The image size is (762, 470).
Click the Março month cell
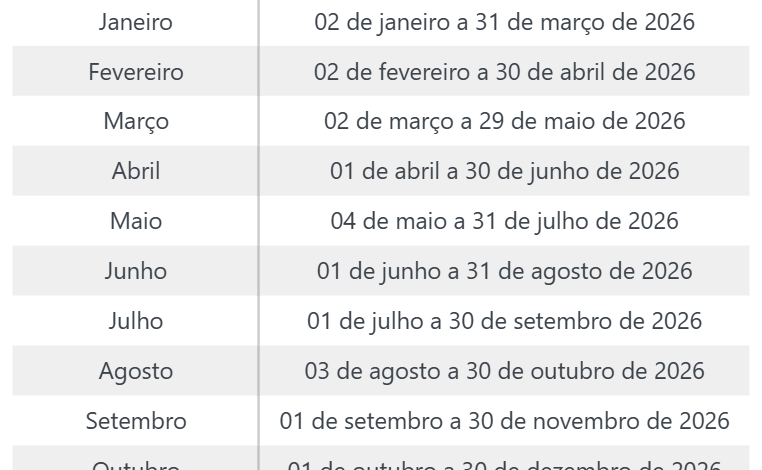tap(135, 122)
